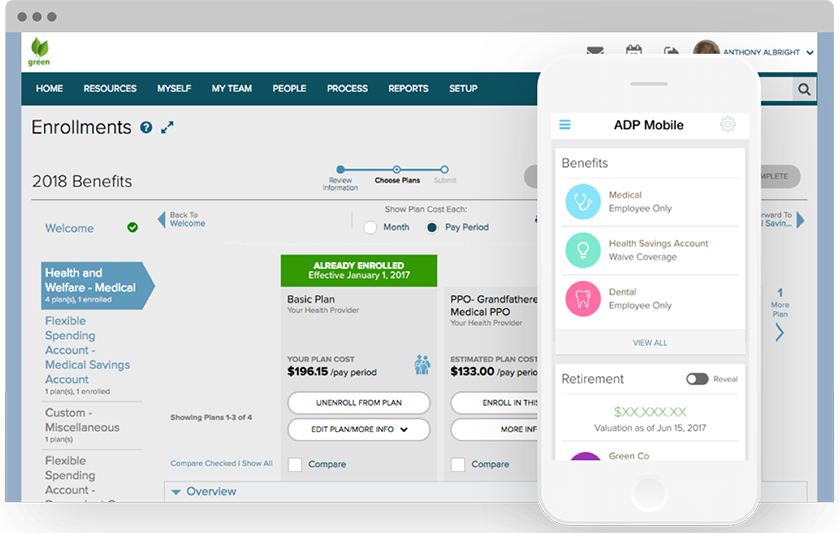Tap the Health Savings Account lightbulb icon

click(x=583, y=250)
